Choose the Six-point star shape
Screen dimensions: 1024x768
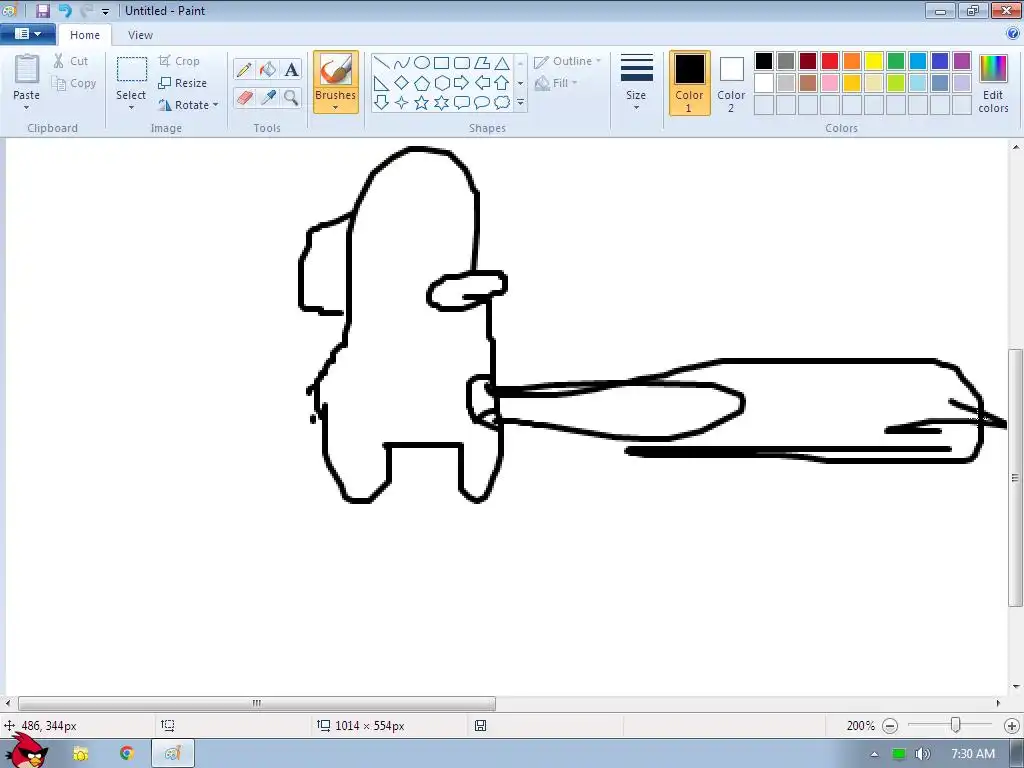pos(441,103)
